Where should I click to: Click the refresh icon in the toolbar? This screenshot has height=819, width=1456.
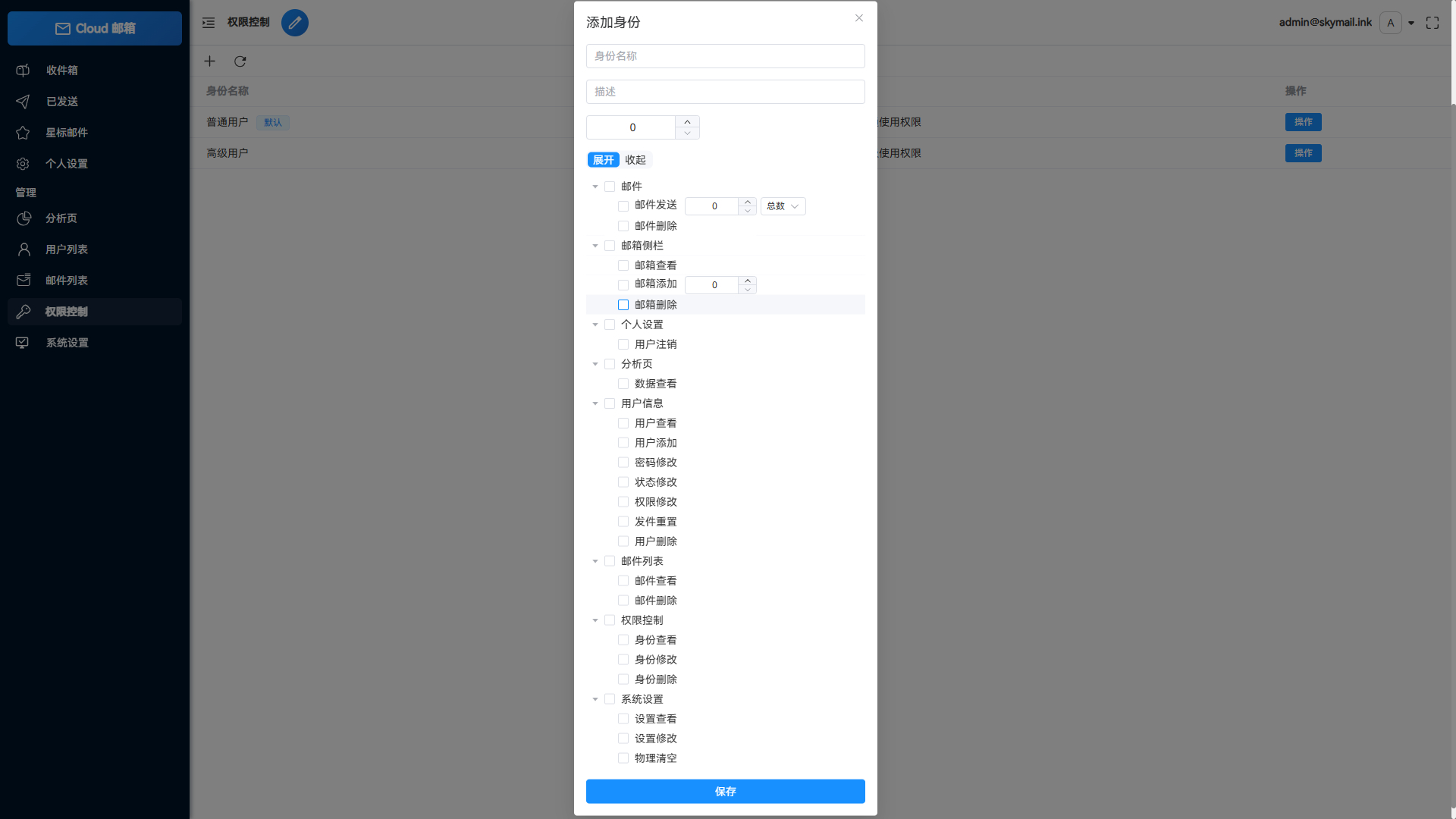pyautogui.click(x=240, y=61)
